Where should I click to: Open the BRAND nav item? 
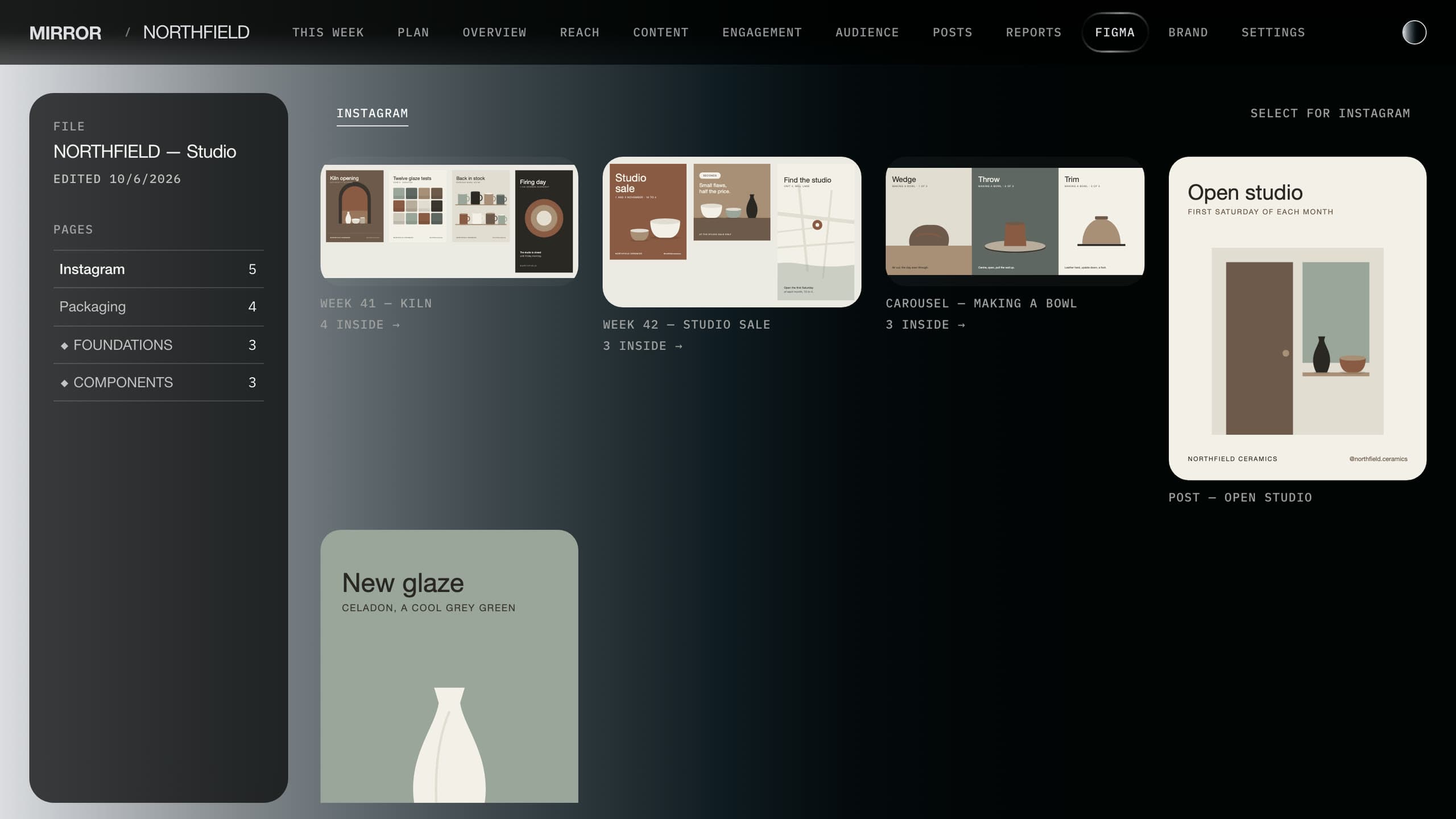(x=1188, y=32)
